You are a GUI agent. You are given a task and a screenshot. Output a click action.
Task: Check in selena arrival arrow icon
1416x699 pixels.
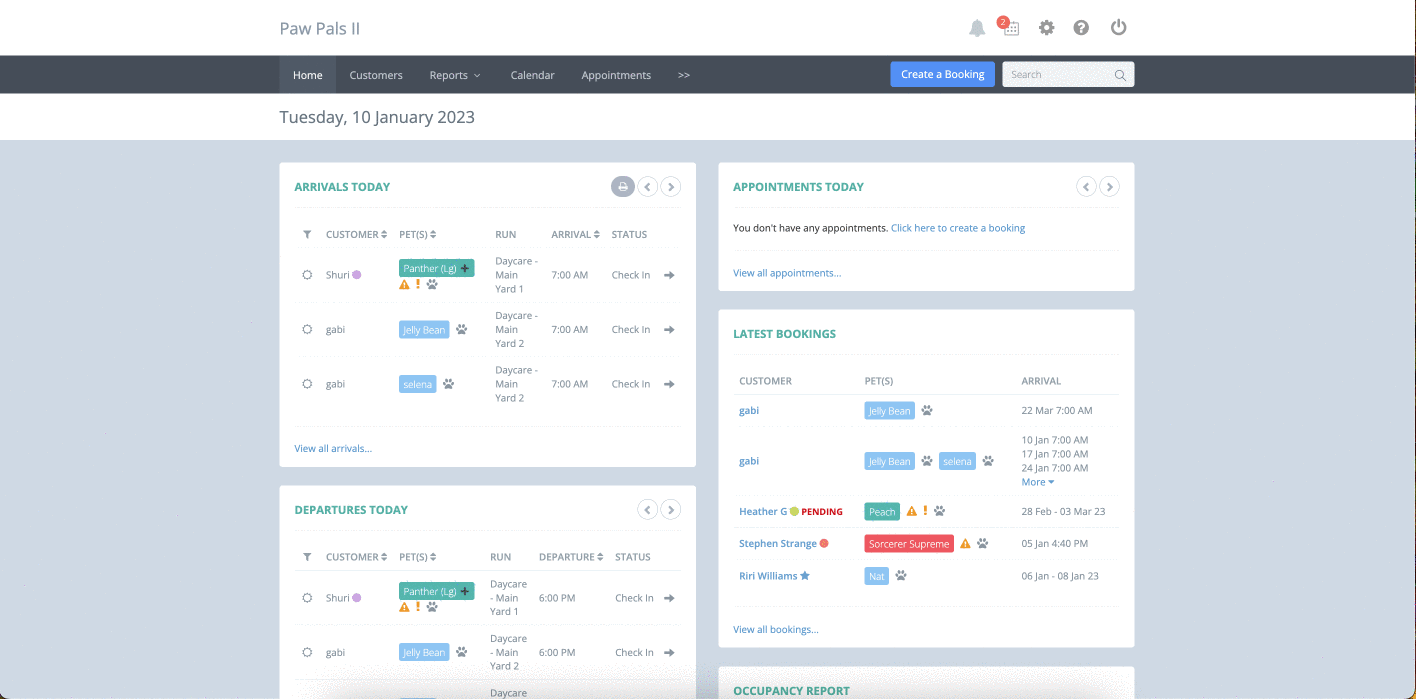(x=669, y=384)
